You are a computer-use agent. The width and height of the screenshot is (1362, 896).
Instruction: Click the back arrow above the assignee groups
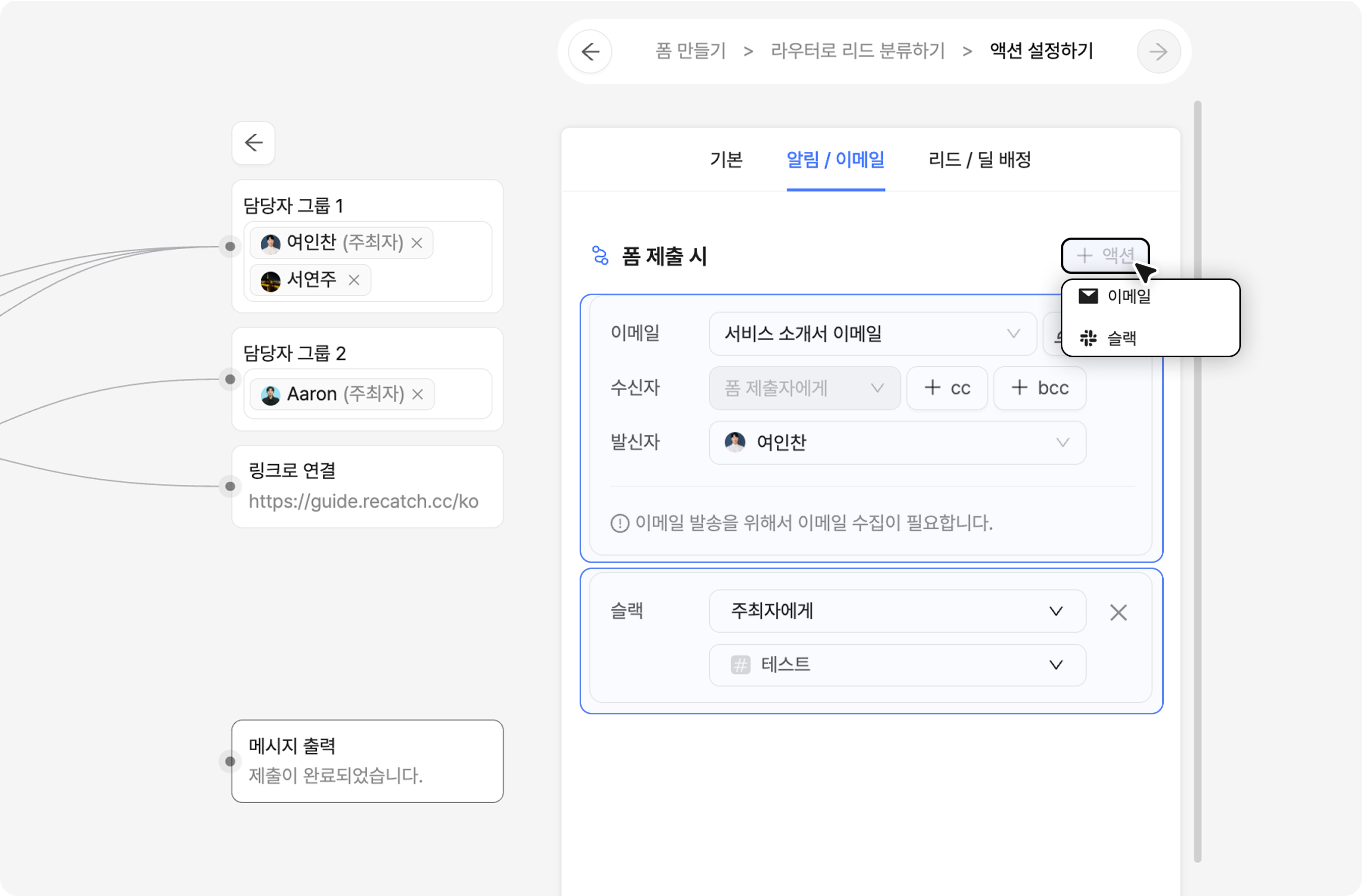(x=254, y=142)
